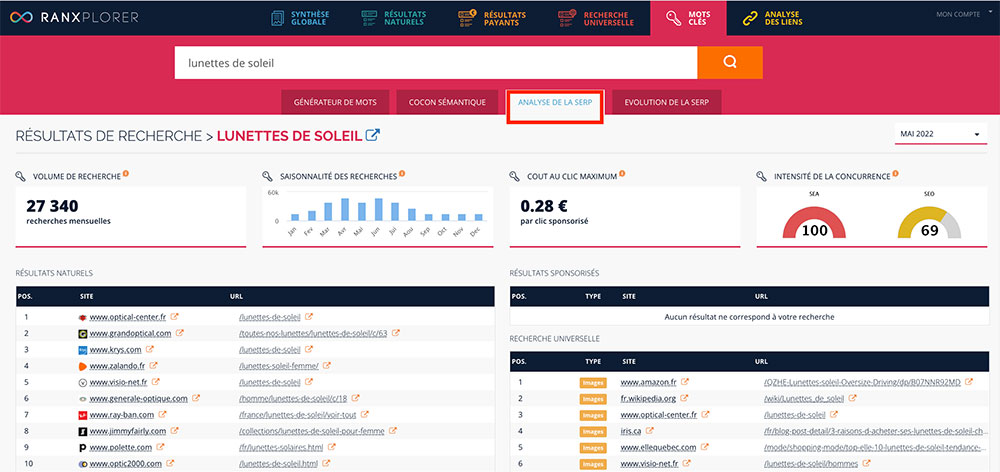This screenshot has height=472, width=1000.
Task: Open Résultats Payants section
Action: (492, 18)
